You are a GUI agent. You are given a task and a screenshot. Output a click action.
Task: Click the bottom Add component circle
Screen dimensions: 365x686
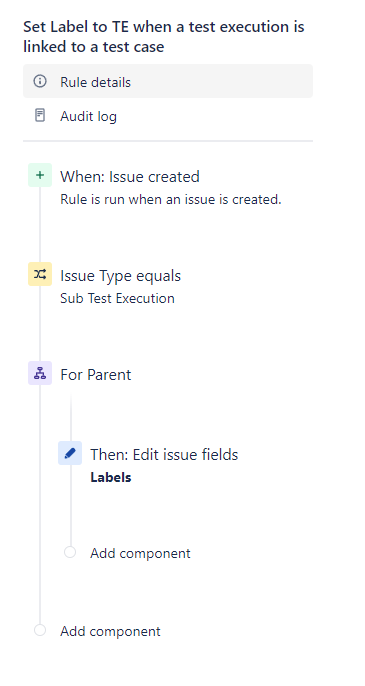coord(40,630)
